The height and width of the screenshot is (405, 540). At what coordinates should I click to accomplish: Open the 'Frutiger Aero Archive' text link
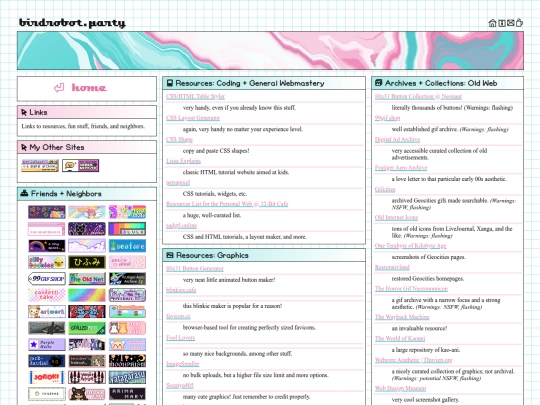click(401, 168)
